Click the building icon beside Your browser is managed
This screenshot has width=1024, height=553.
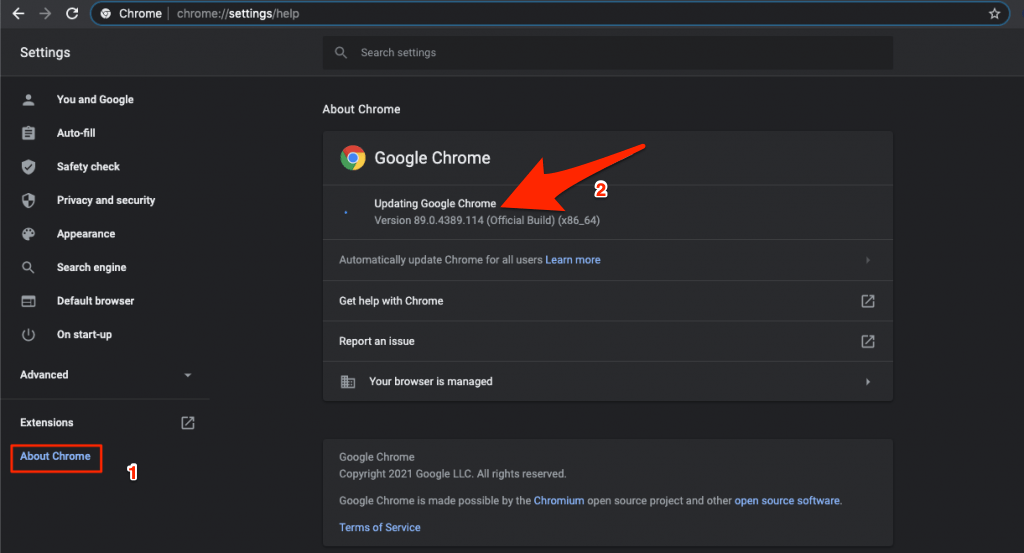click(348, 382)
